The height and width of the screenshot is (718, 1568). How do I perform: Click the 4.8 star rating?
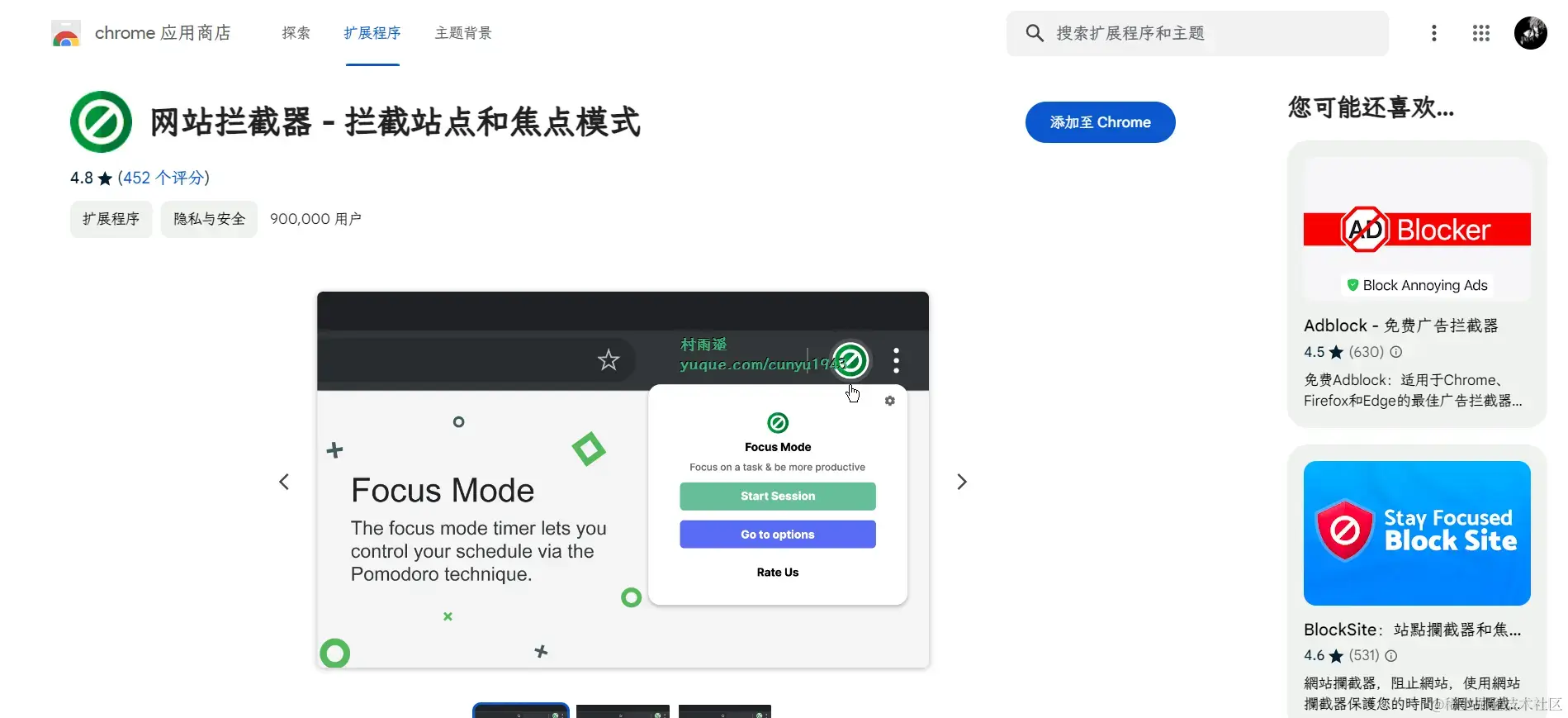tap(91, 178)
